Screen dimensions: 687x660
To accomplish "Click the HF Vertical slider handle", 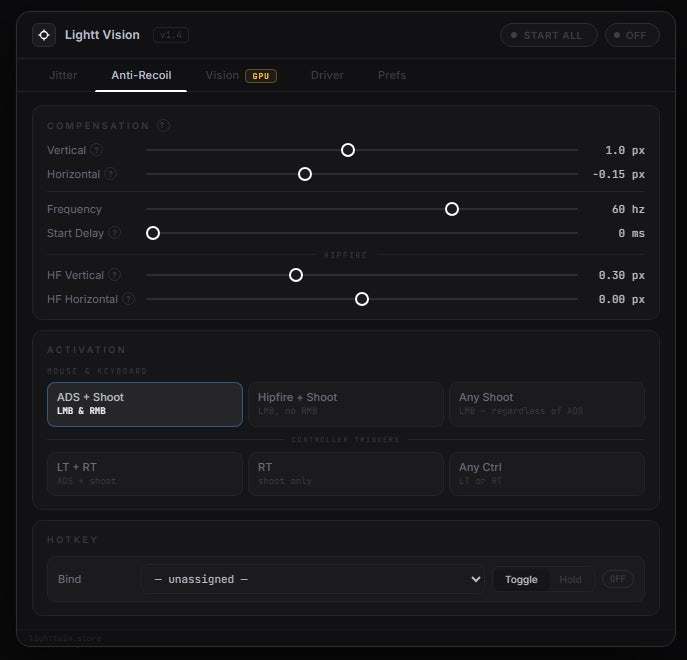I will [x=296, y=275].
